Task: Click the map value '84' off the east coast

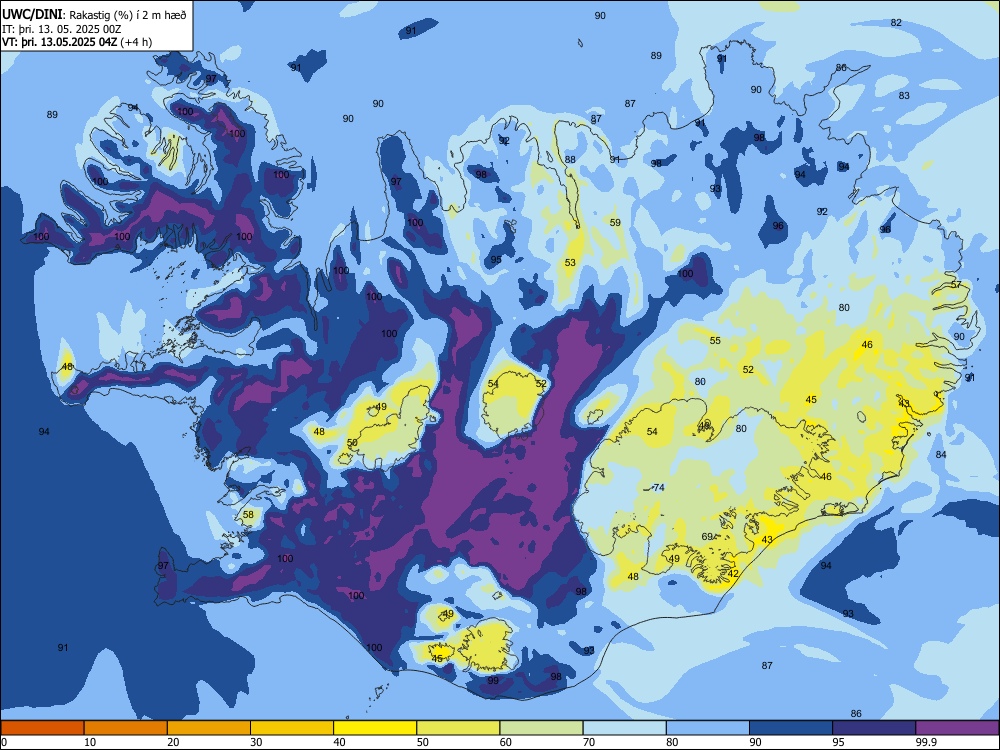Action: [x=941, y=455]
